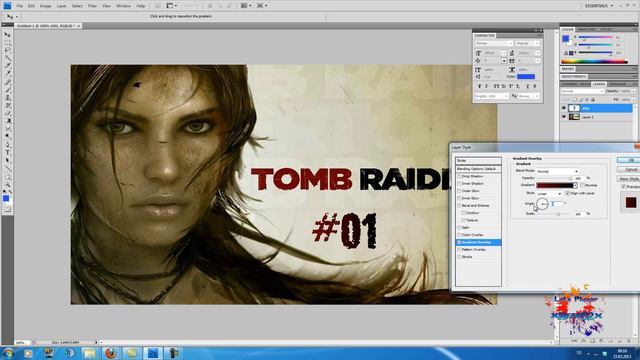Viewport: 640px width, 360px height.
Task: Click the Layer 1 image thumbnail
Action: 574,117
